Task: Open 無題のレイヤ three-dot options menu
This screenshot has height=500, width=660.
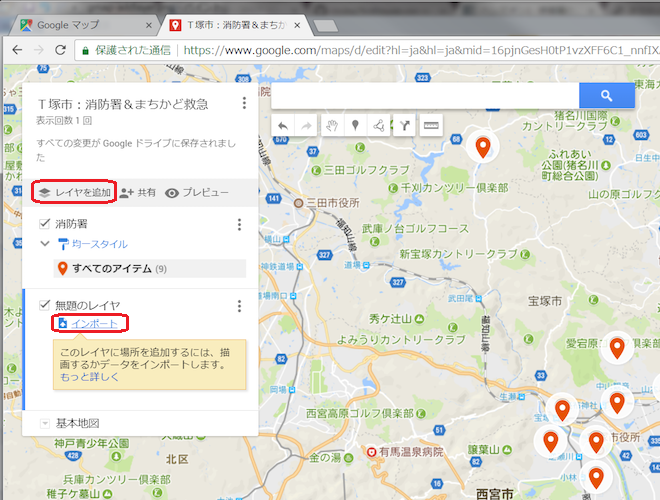Action: 239,306
